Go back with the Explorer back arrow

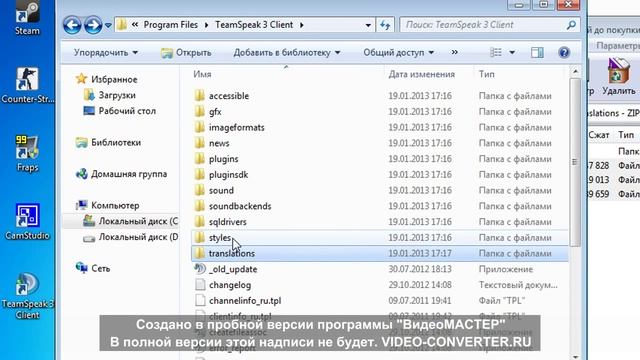pos(72,25)
